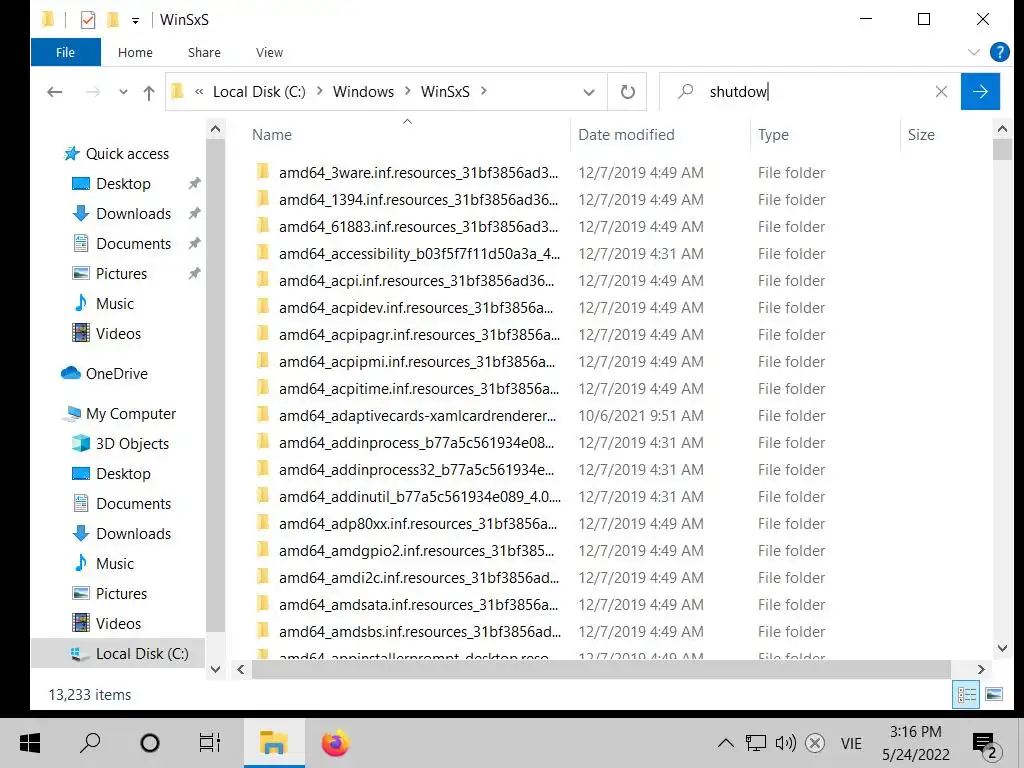Select folder amd64_1394.inf.resources

418,200
